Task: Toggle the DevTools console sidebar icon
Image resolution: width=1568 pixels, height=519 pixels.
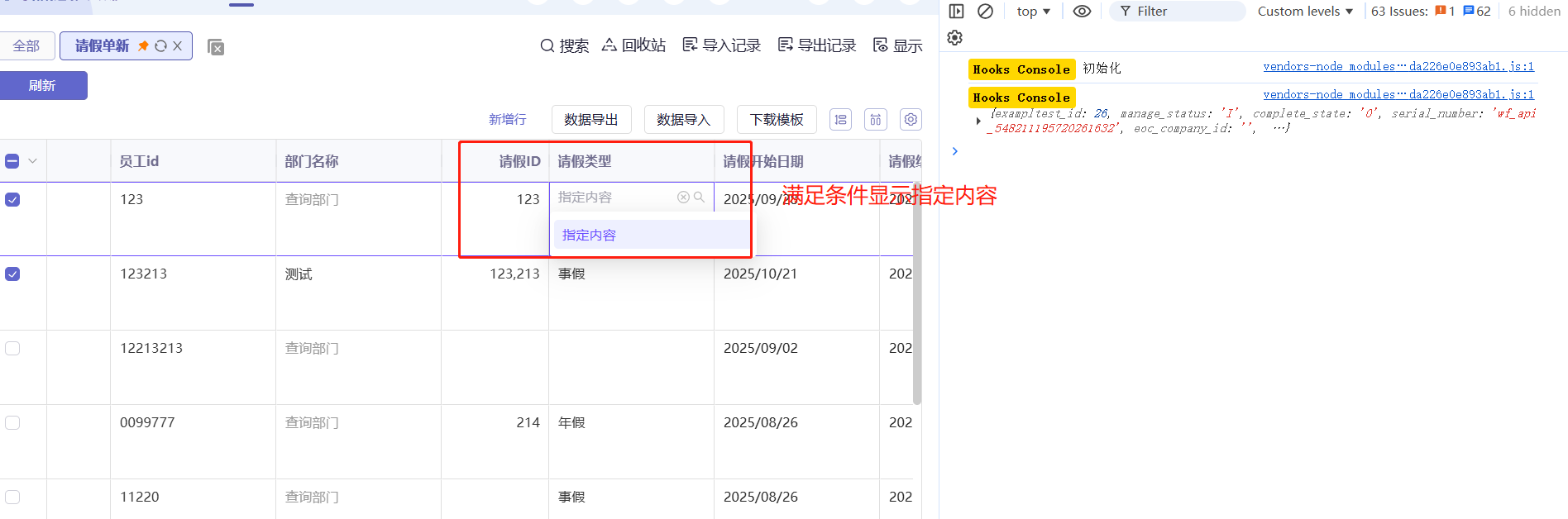Action: pyautogui.click(x=956, y=12)
